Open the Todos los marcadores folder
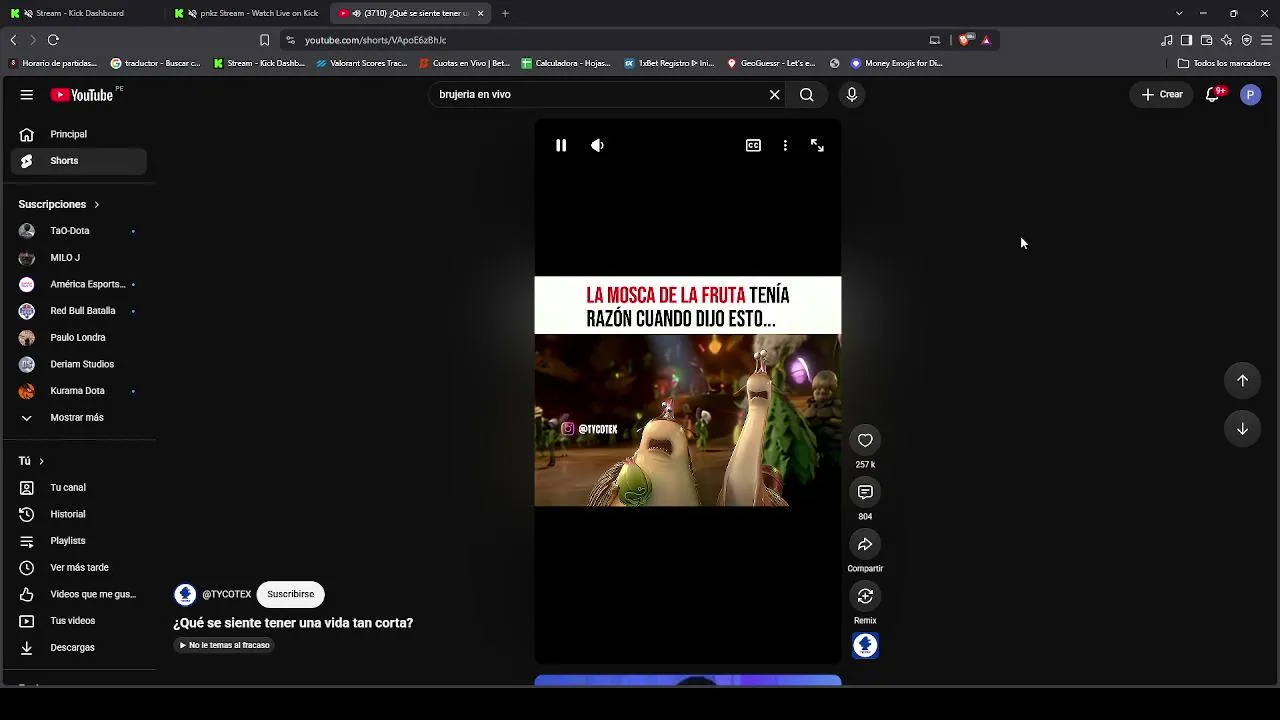This screenshot has height=720, width=1280. [x=1224, y=63]
